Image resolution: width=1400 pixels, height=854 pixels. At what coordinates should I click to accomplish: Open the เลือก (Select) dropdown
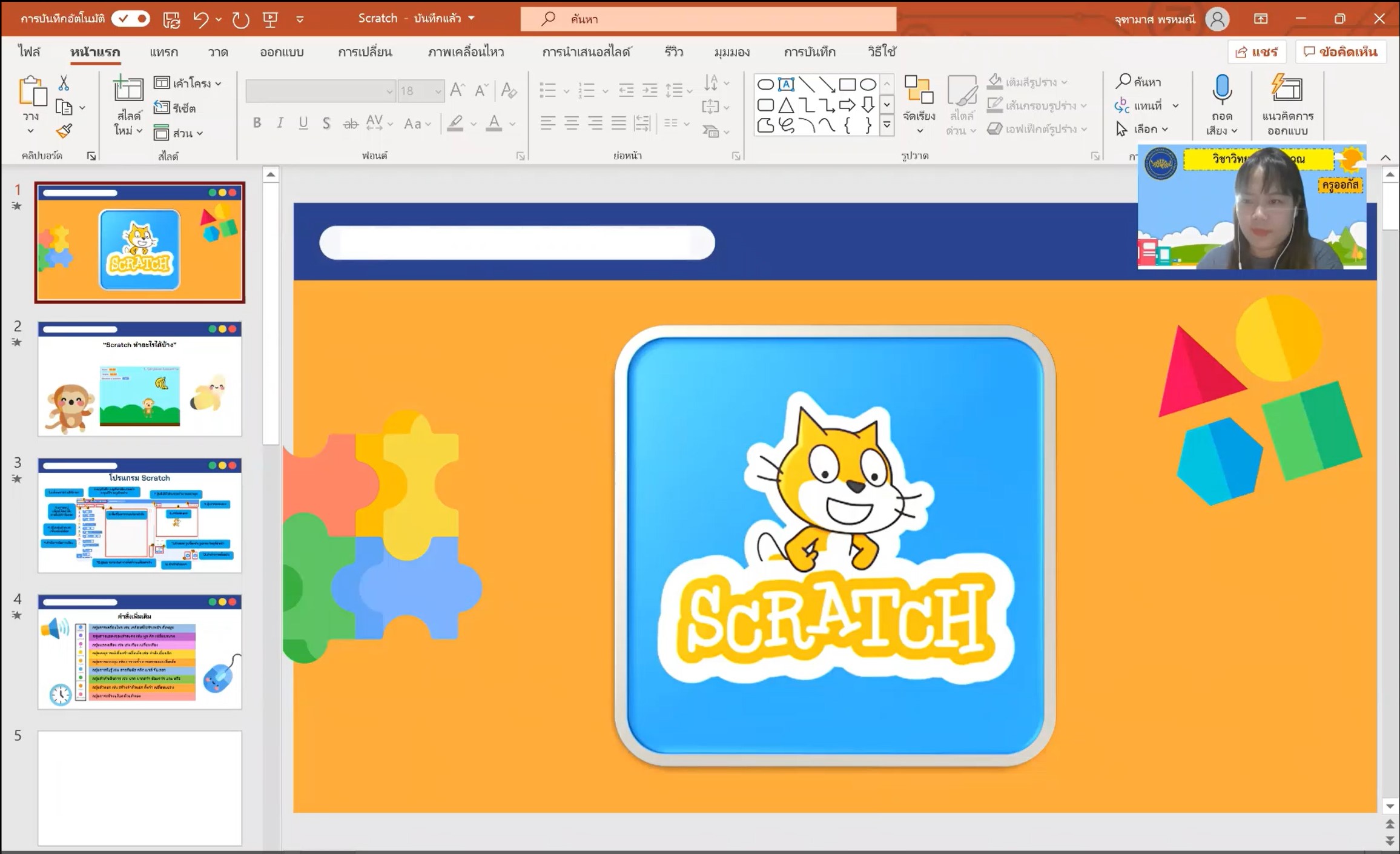tap(1143, 129)
